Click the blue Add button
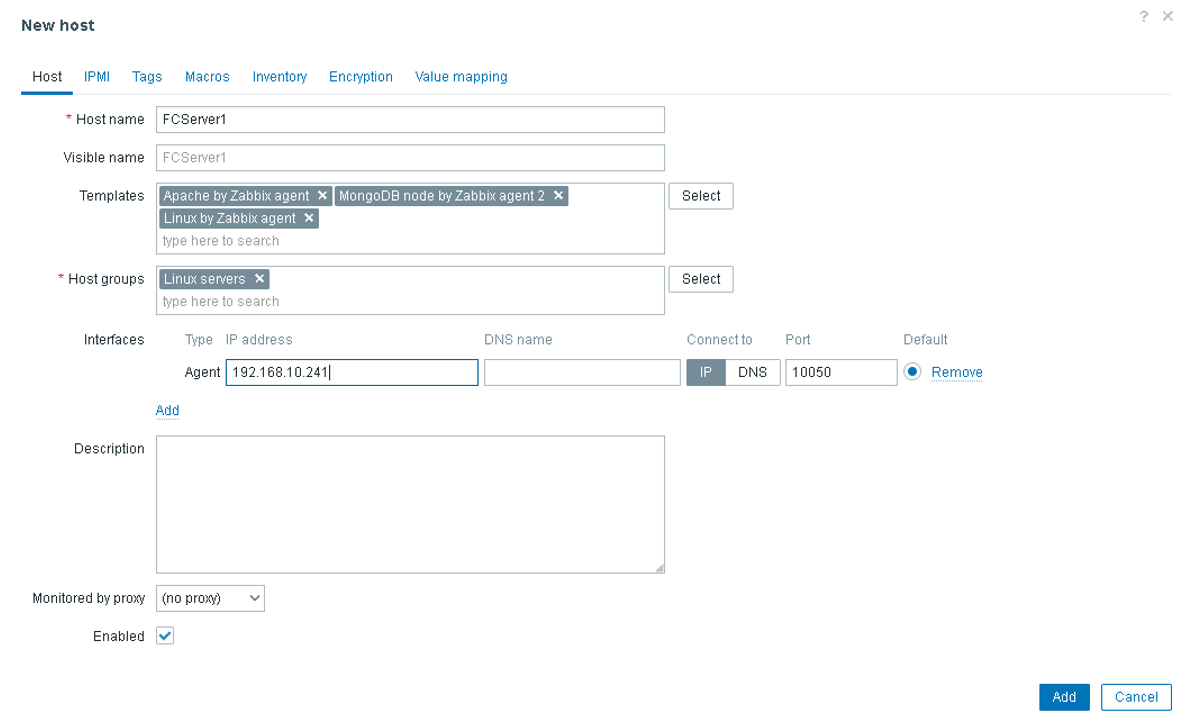The height and width of the screenshot is (722, 1187). (1064, 697)
